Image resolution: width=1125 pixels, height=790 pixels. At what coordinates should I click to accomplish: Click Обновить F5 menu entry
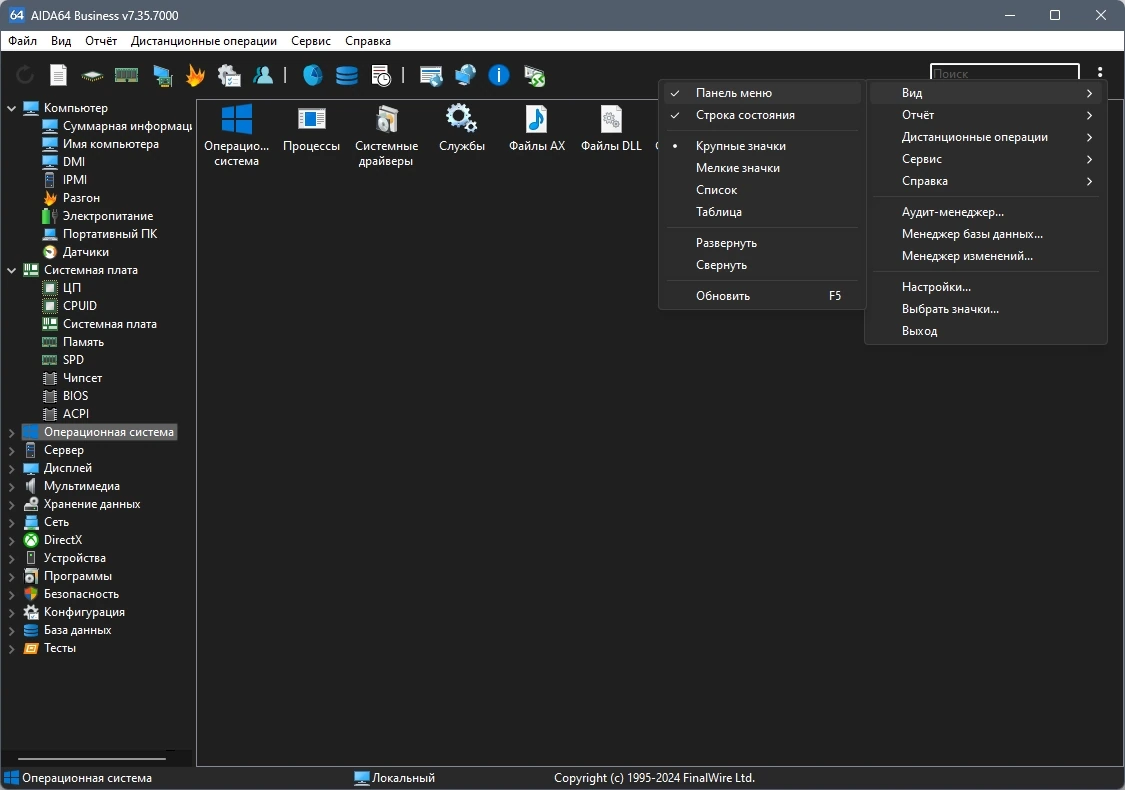761,296
